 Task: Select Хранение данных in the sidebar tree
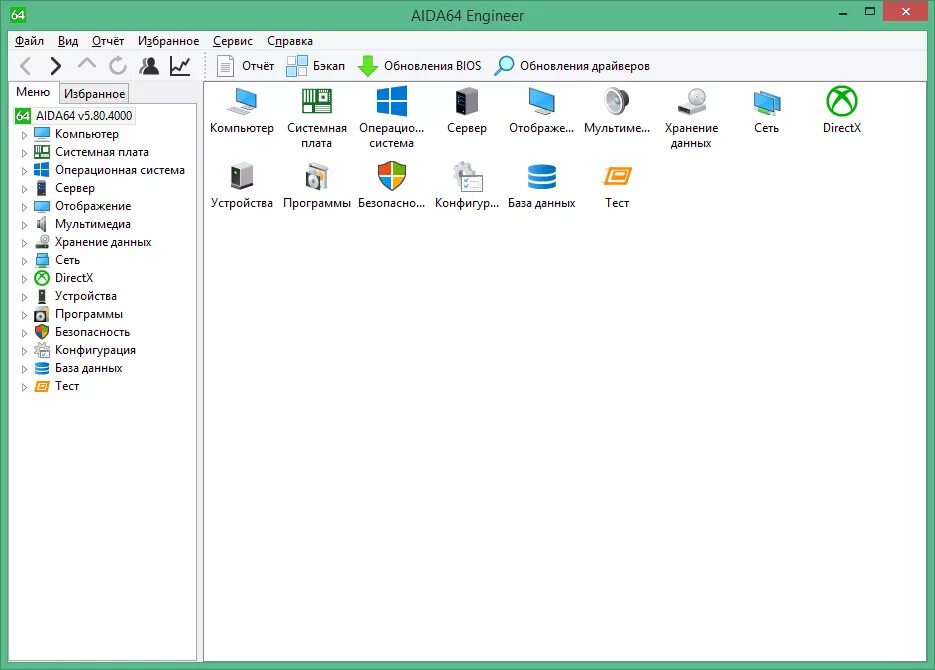92,242
